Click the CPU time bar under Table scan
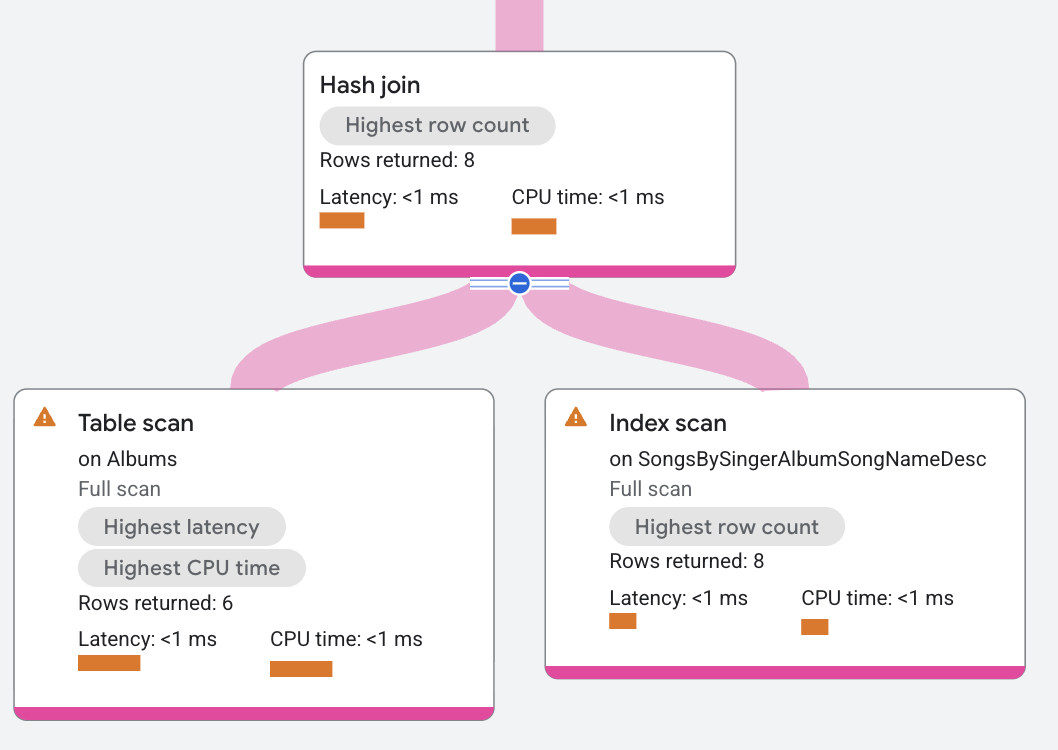 point(300,668)
